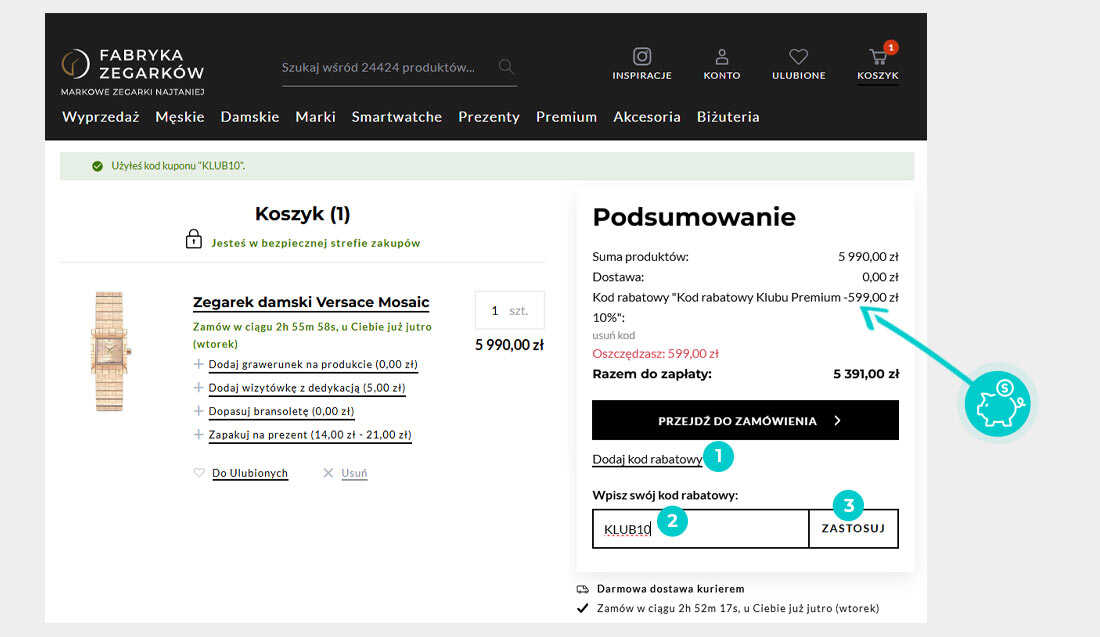1100x637 pixels.
Task: Add watch via Do Ulubionych link
Action: pyautogui.click(x=250, y=473)
